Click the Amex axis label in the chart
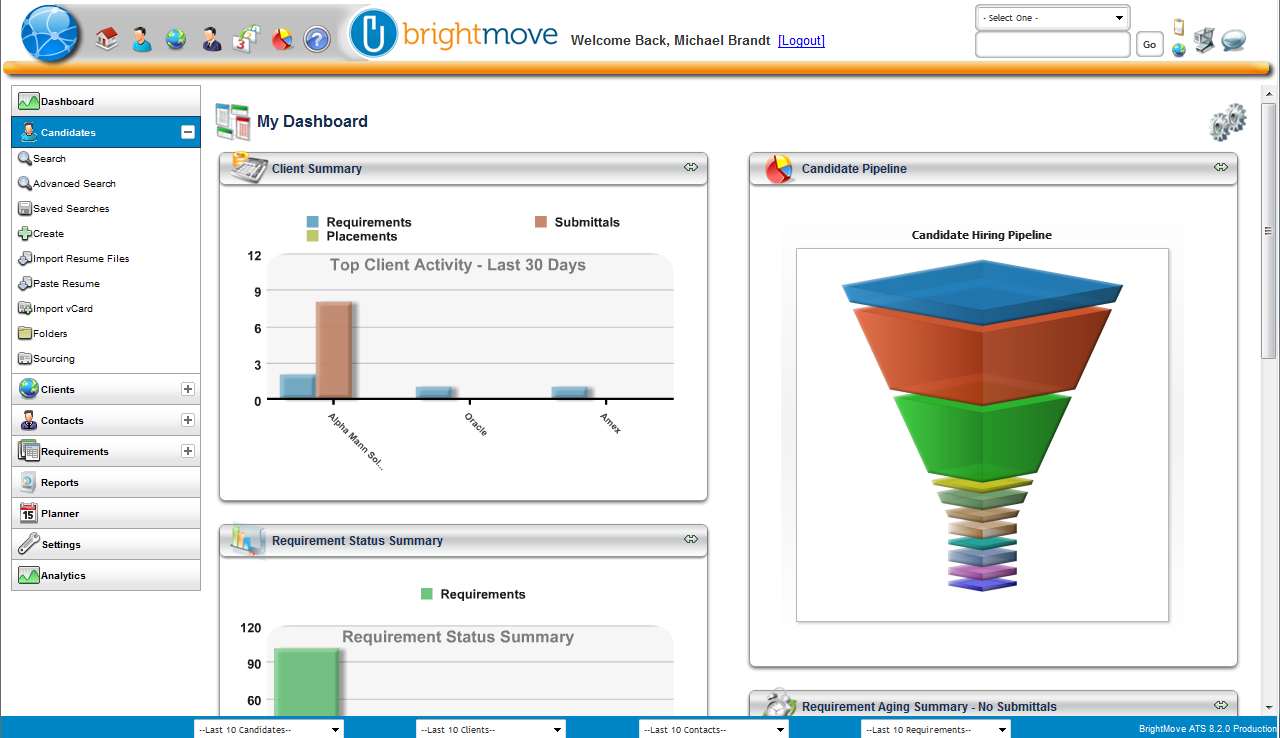 (611, 422)
